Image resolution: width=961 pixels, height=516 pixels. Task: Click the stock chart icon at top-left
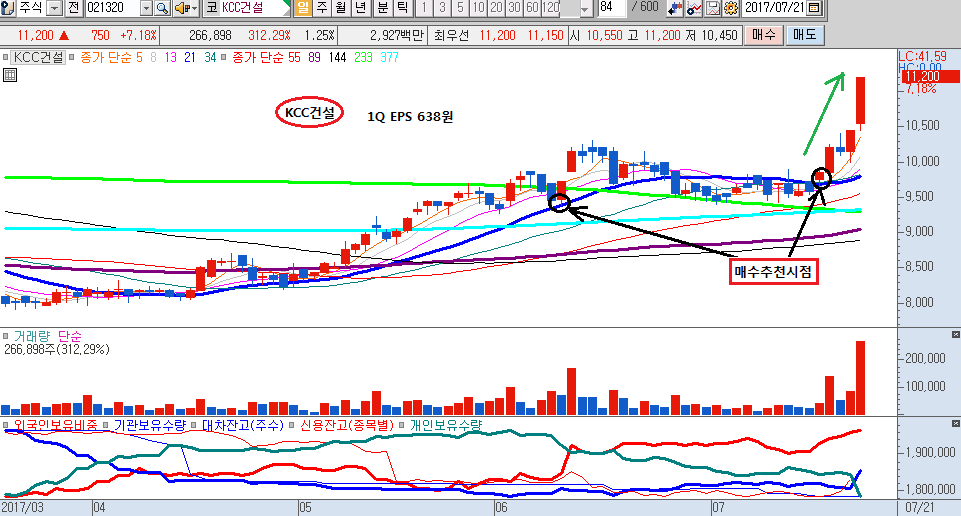click(8, 8)
